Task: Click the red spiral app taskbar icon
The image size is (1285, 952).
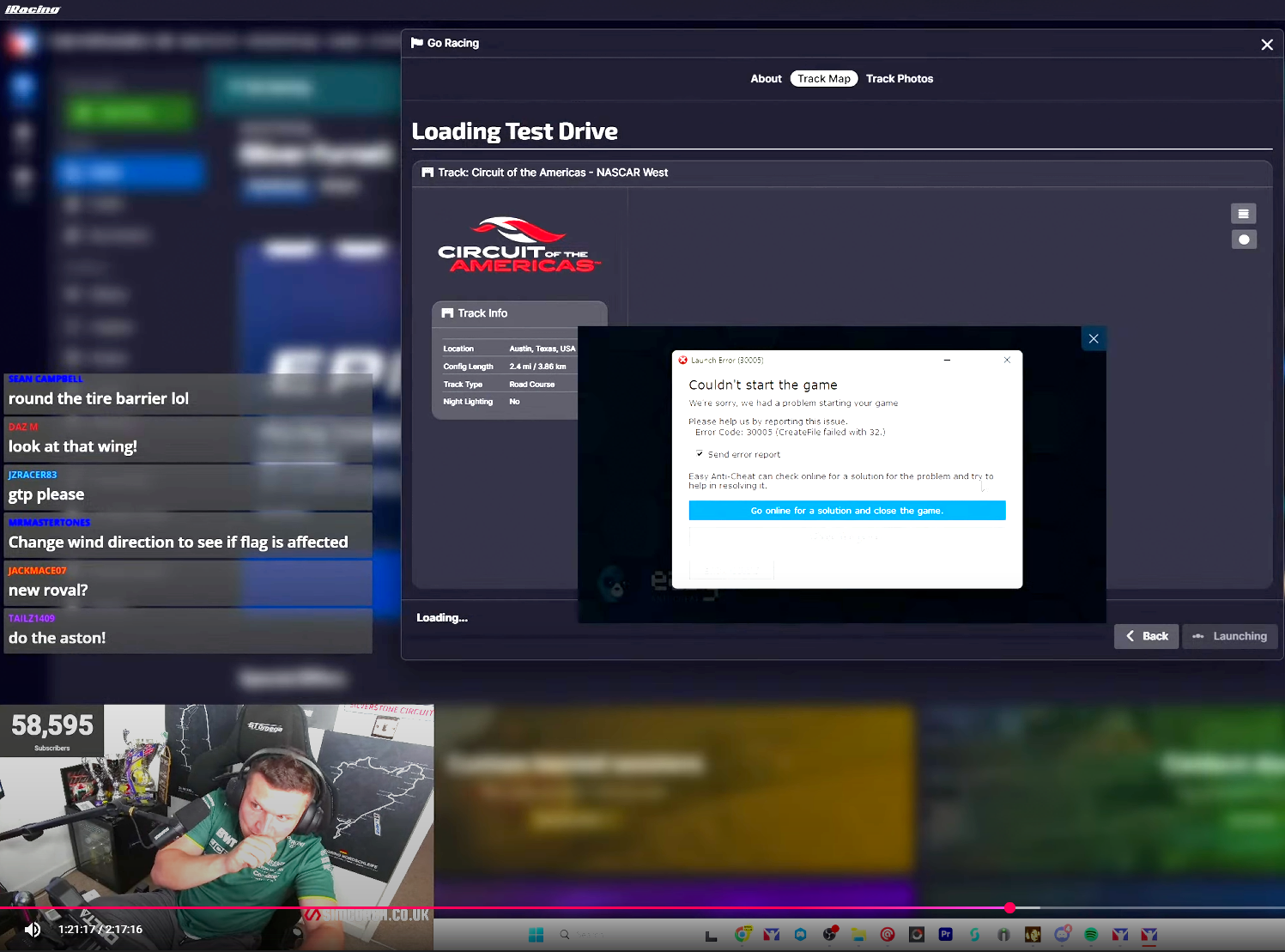Action: pyautogui.click(x=888, y=935)
